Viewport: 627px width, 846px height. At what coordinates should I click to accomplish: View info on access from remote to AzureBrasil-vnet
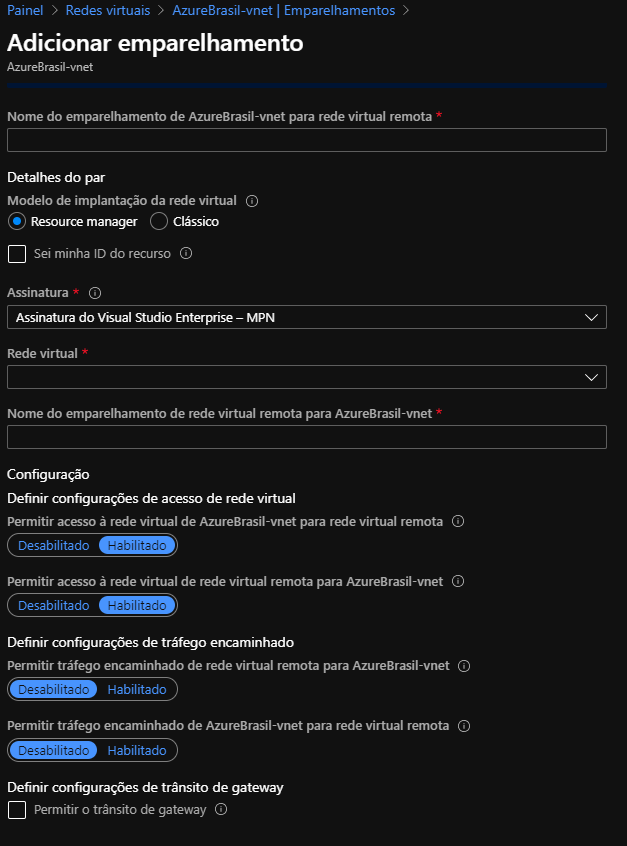click(x=458, y=581)
